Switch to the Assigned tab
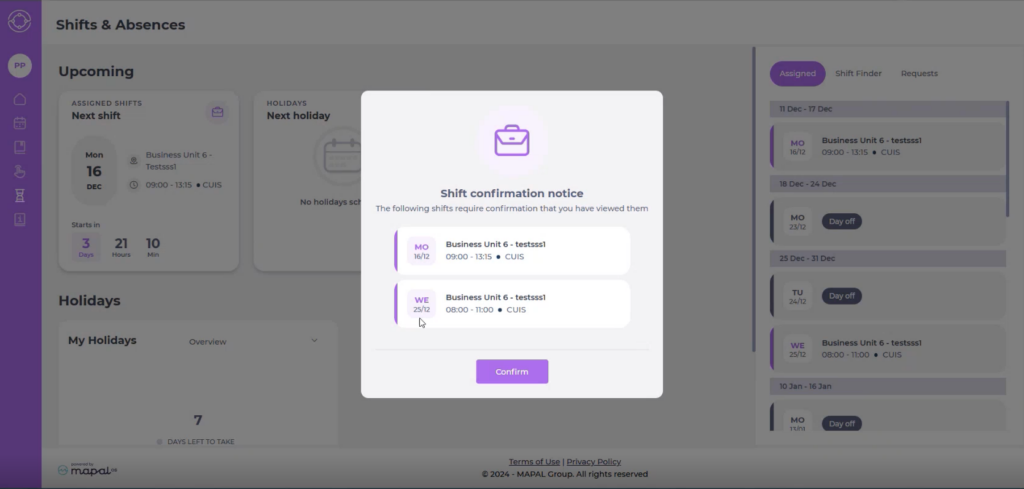The image size is (1024, 489). click(798, 73)
